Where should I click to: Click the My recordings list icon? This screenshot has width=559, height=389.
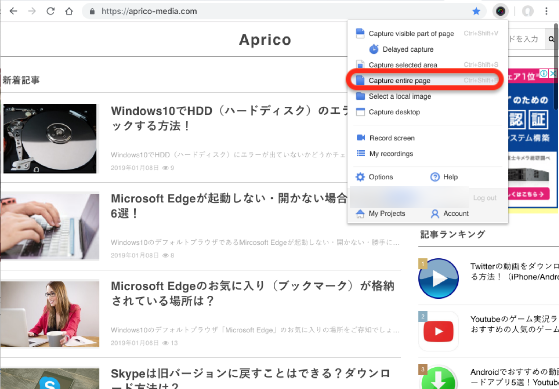click(x=361, y=153)
